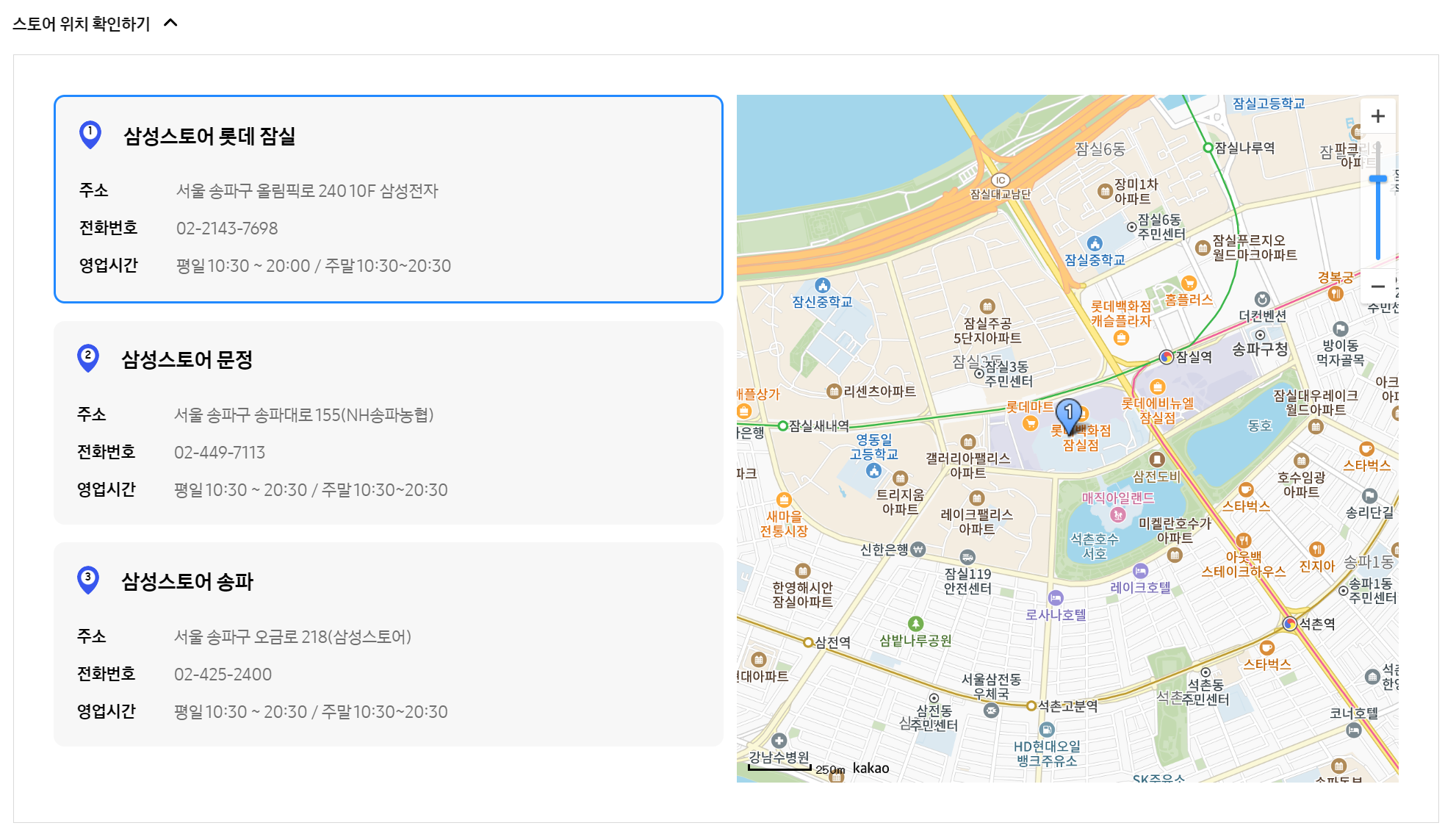Screen dimensions: 1456x834
Task: Click the pin icon numbered 2
Action: (88, 358)
